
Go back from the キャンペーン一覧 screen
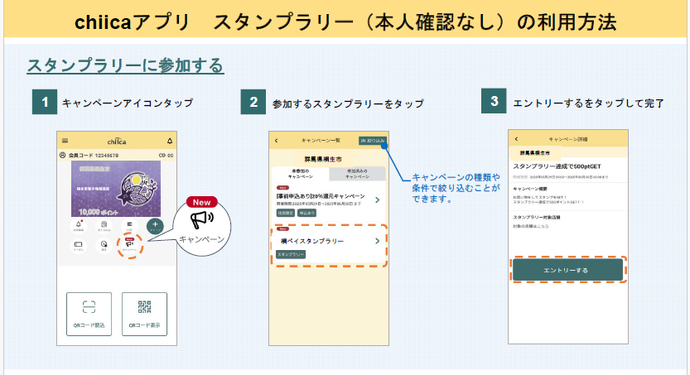276,141
